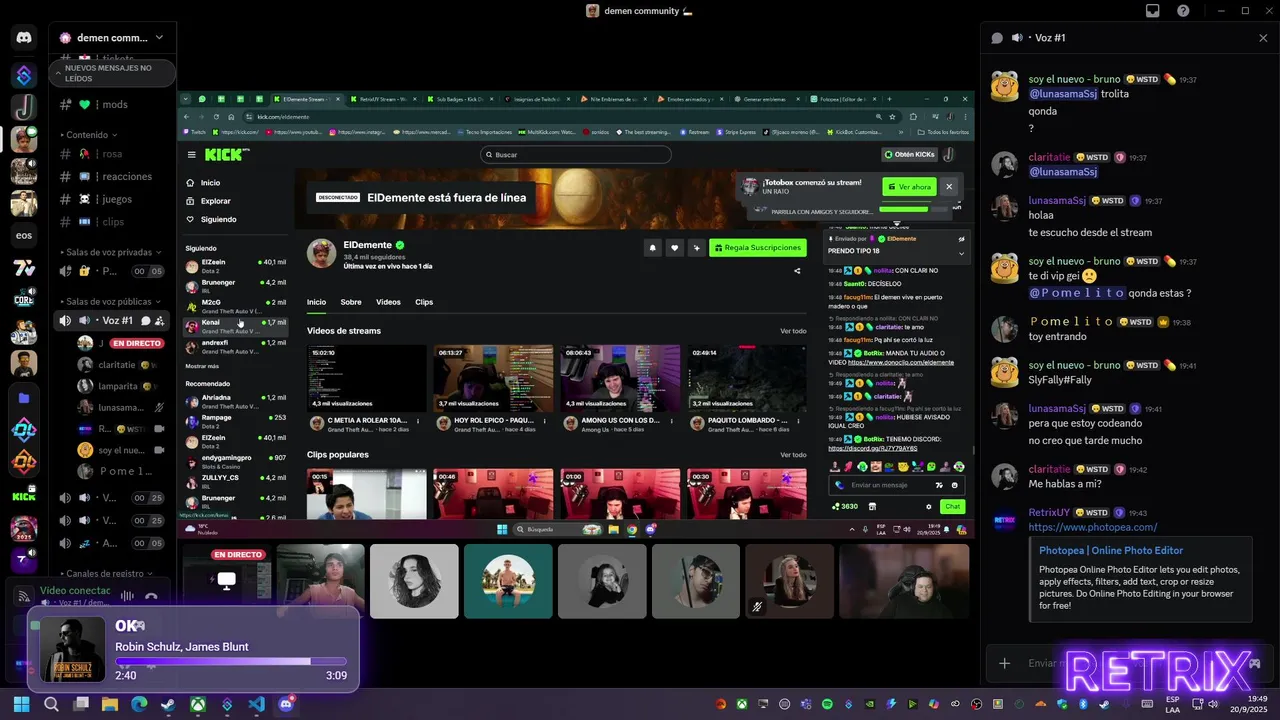Image resolution: width=1280 pixels, height=720 pixels.
Task: Collapse Salas de voz públicas category
Action: (x=108, y=301)
